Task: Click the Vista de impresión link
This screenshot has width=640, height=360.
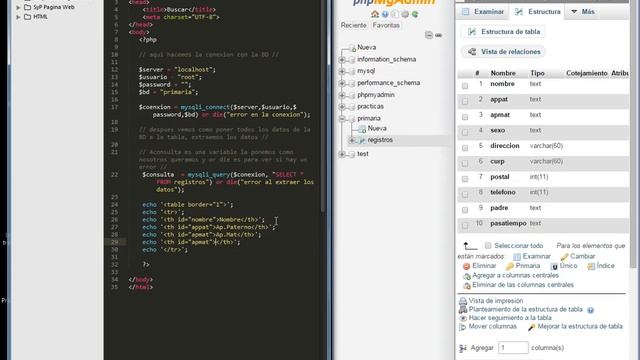Action: pyautogui.click(x=496, y=301)
